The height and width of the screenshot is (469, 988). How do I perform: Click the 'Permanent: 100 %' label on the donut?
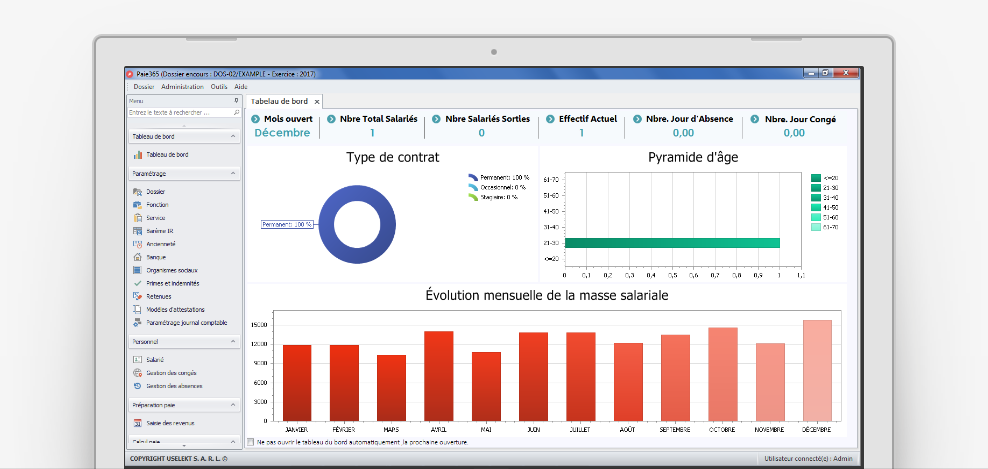pos(287,224)
